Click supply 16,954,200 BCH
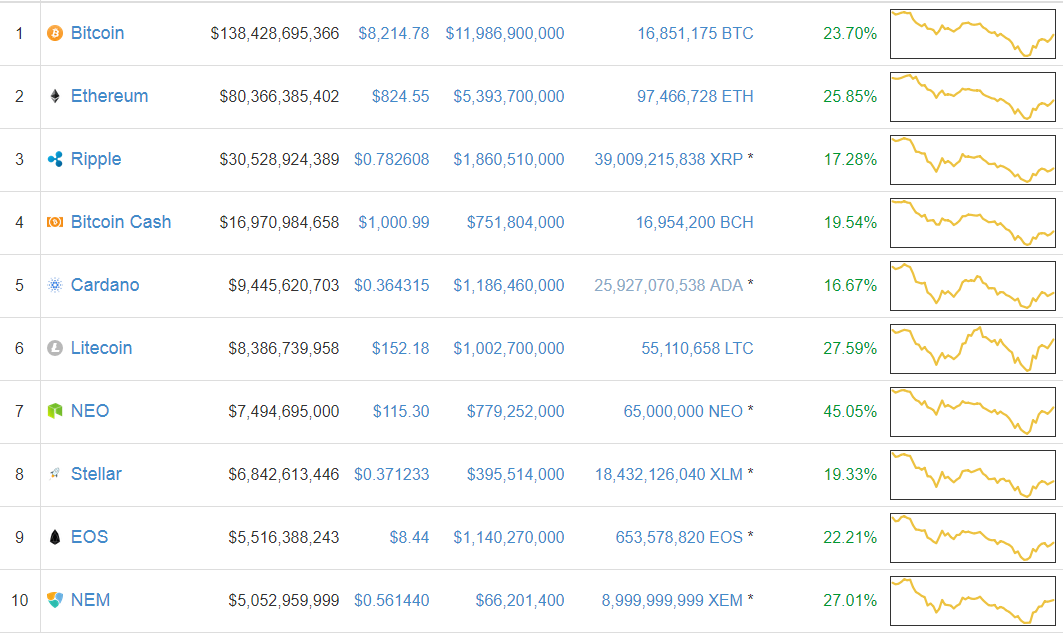The width and height of the screenshot is (1063, 633). point(694,222)
